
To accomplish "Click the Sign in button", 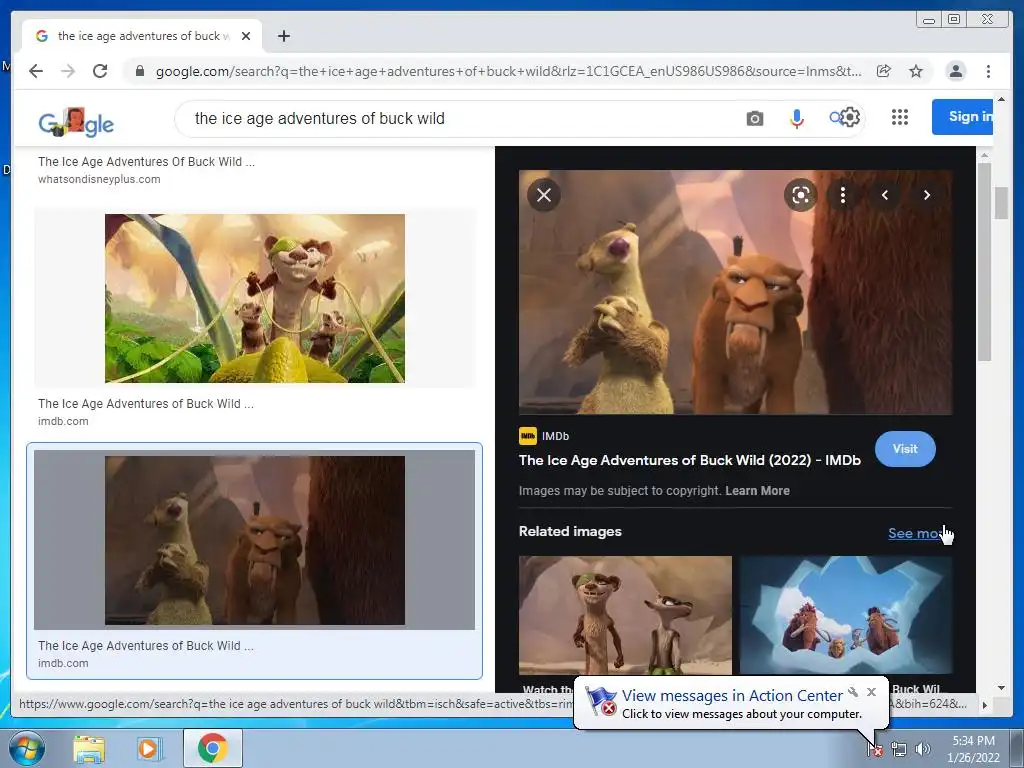I will (x=963, y=117).
